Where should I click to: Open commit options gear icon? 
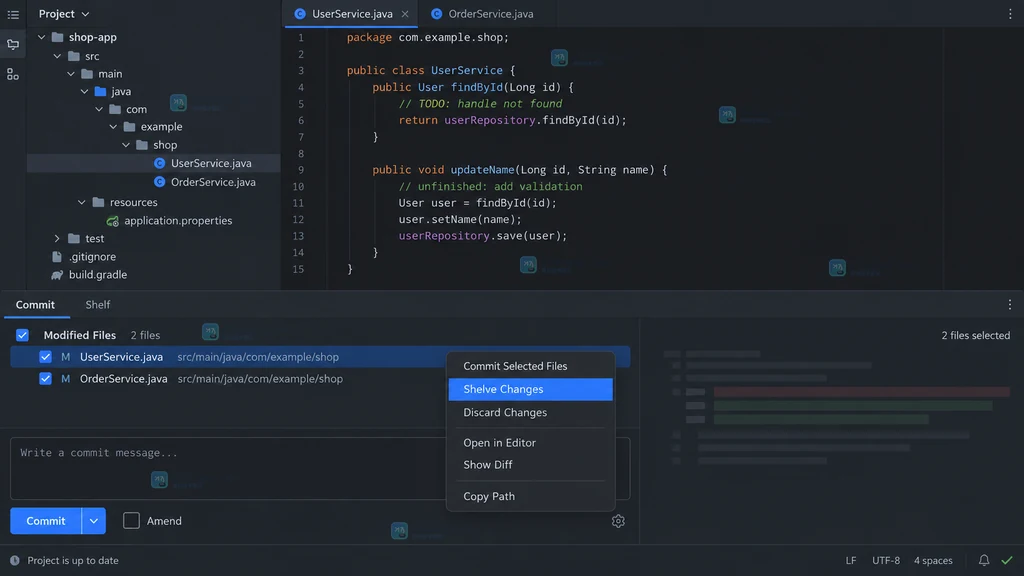(618, 521)
